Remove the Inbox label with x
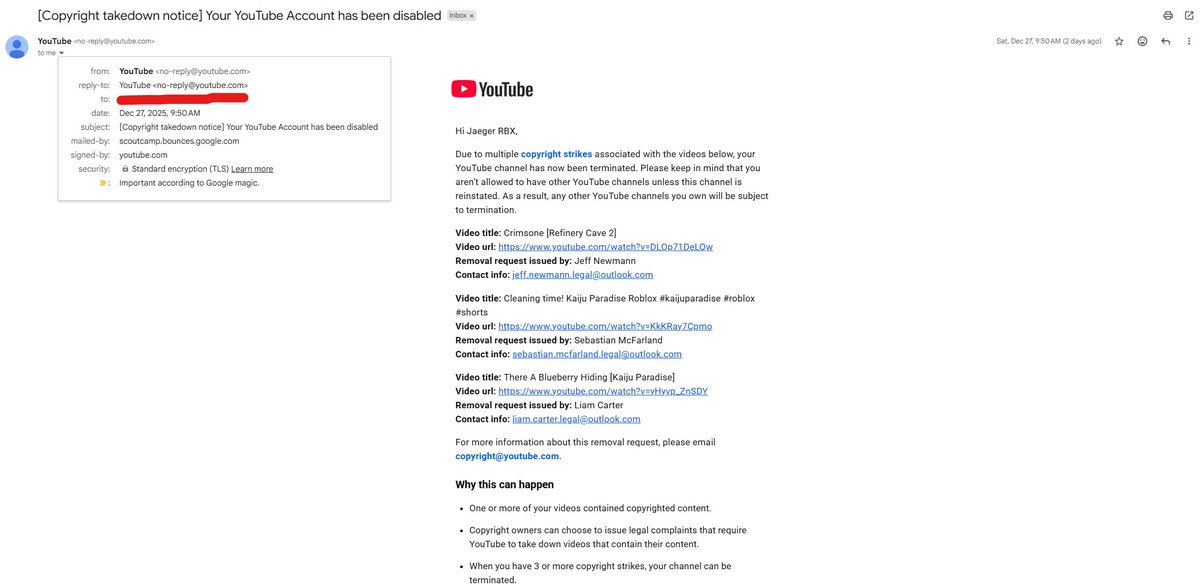The height and width of the screenshot is (588, 1200). click(x=472, y=16)
